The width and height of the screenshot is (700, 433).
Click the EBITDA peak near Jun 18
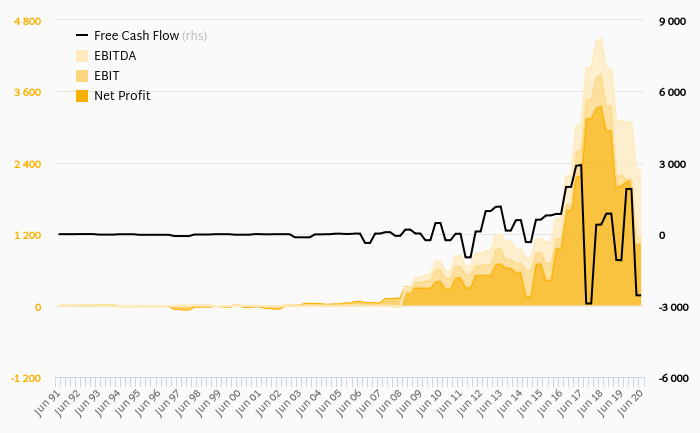(601, 38)
